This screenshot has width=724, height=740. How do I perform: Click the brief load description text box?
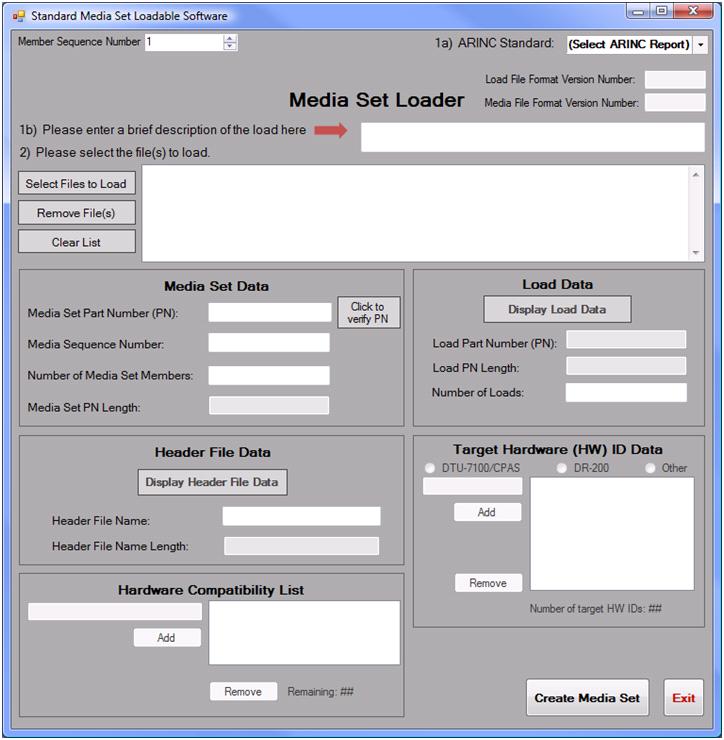(x=532, y=137)
